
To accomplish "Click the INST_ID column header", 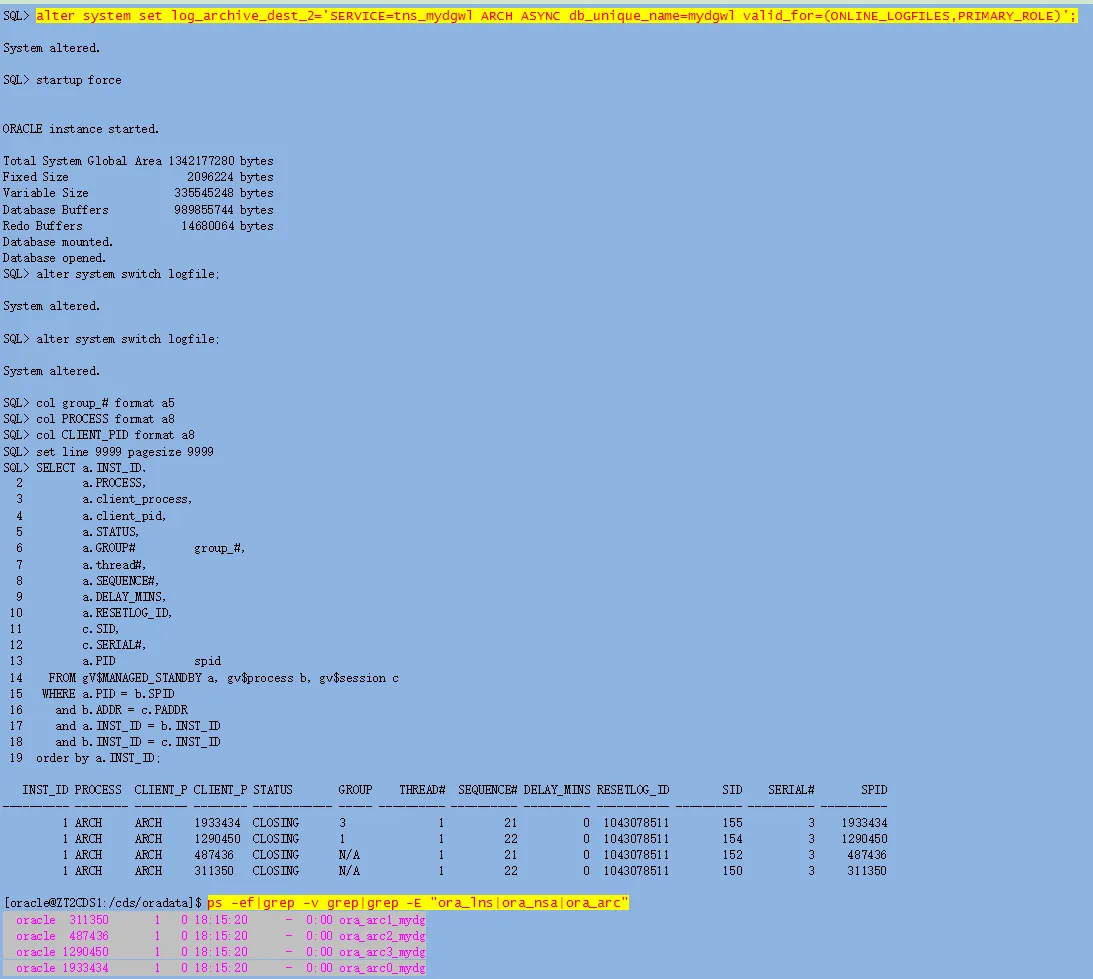I will point(45,790).
